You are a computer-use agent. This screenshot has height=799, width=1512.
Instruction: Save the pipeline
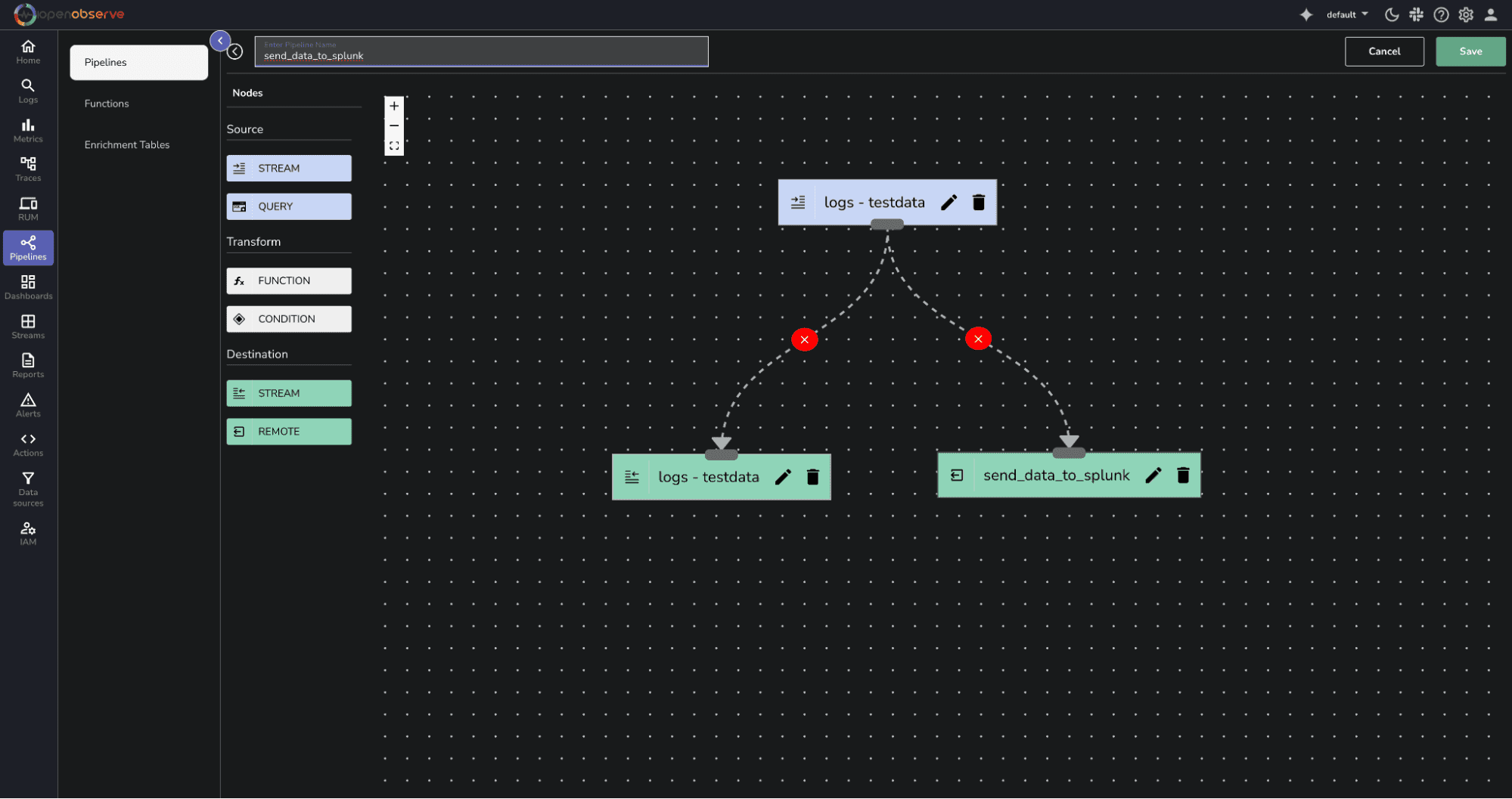click(1470, 51)
